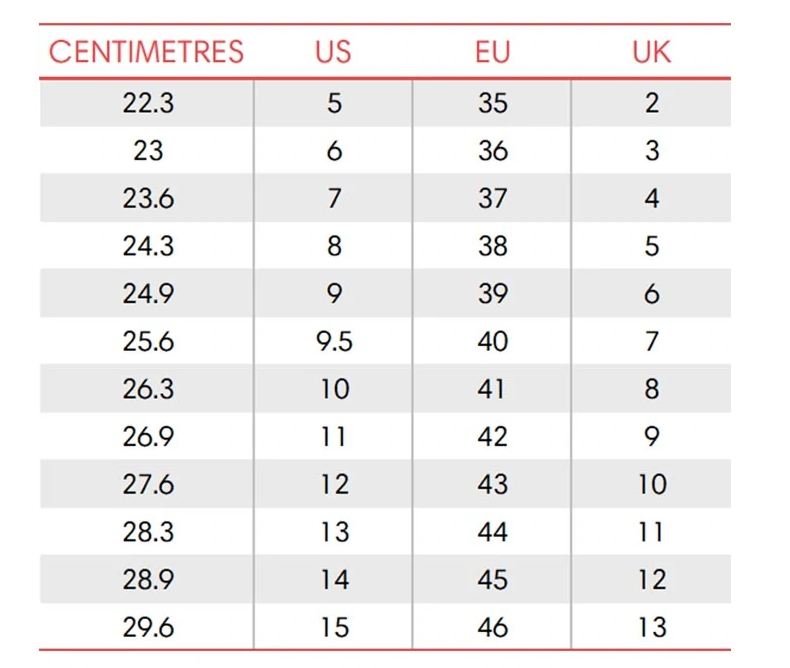Click the 26.9 centimetres cell
This screenshot has height=668, width=790.
click(148, 437)
